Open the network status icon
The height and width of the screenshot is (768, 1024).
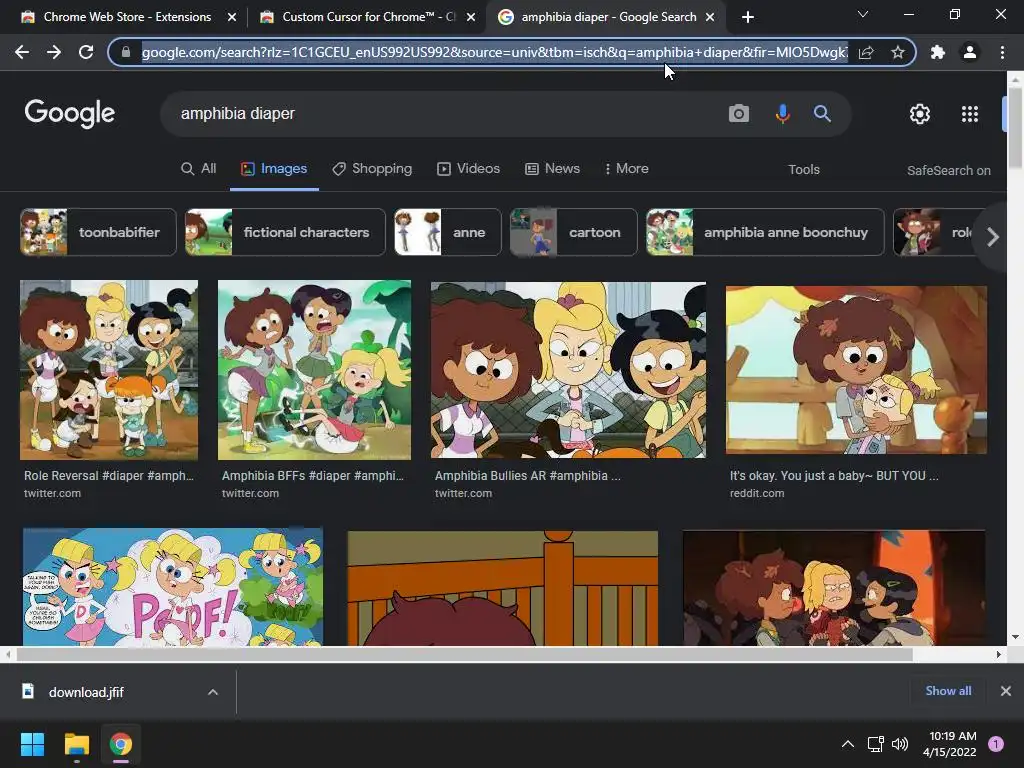[x=875, y=744]
